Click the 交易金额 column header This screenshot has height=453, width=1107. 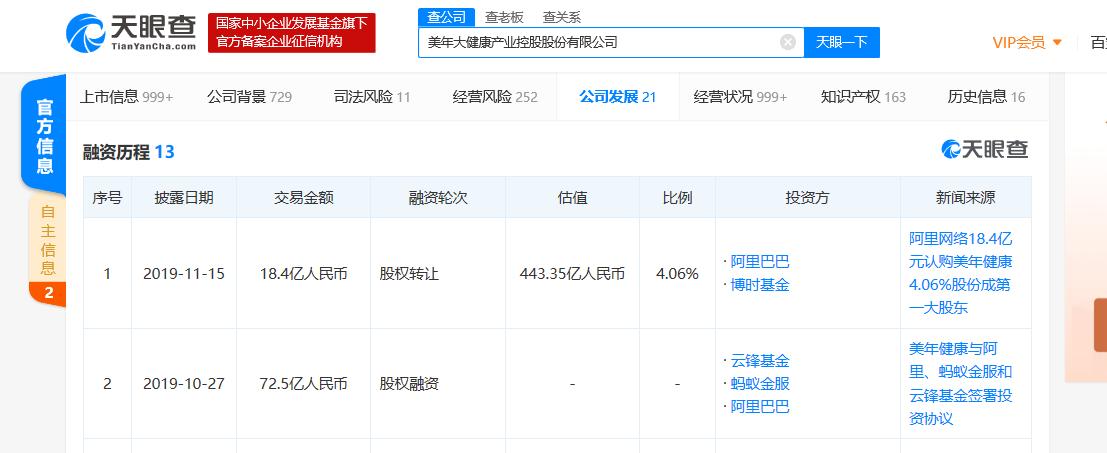click(x=304, y=198)
